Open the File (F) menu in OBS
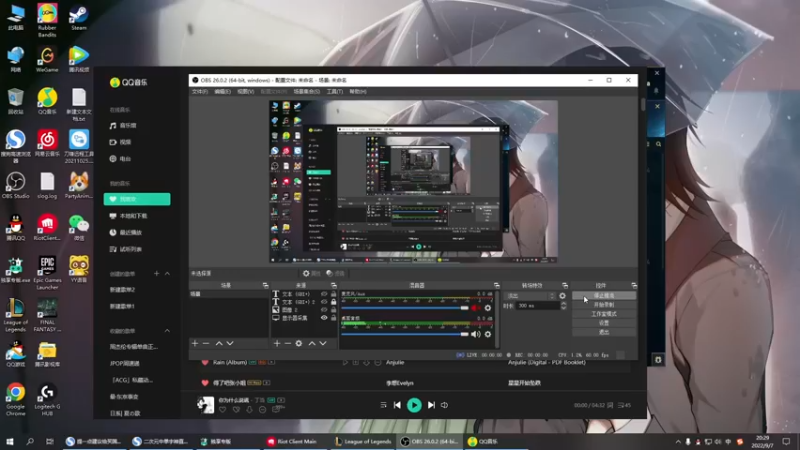The image size is (800, 450). (x=199, y=92)
